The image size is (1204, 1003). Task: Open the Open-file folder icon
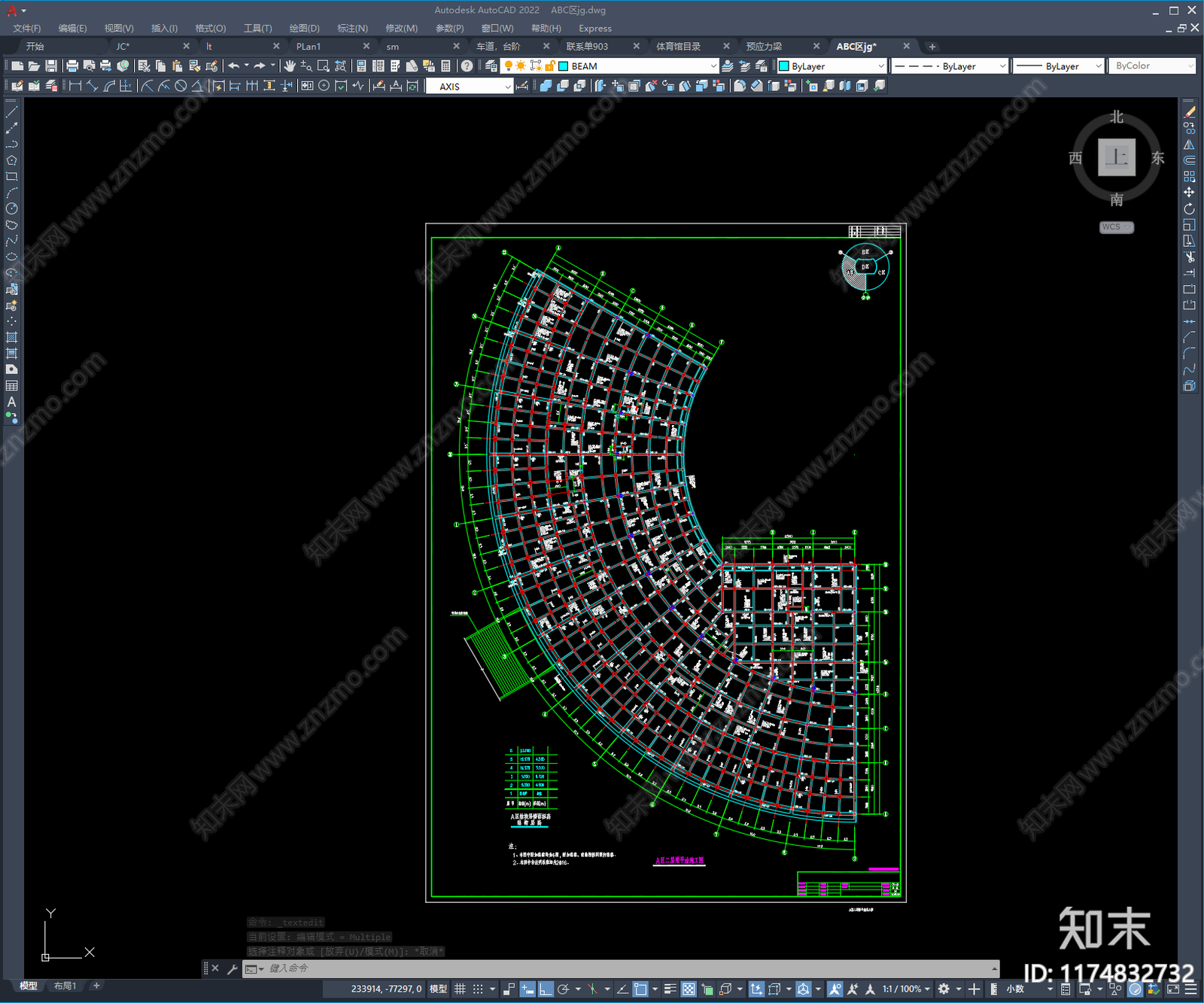(34, 66)
